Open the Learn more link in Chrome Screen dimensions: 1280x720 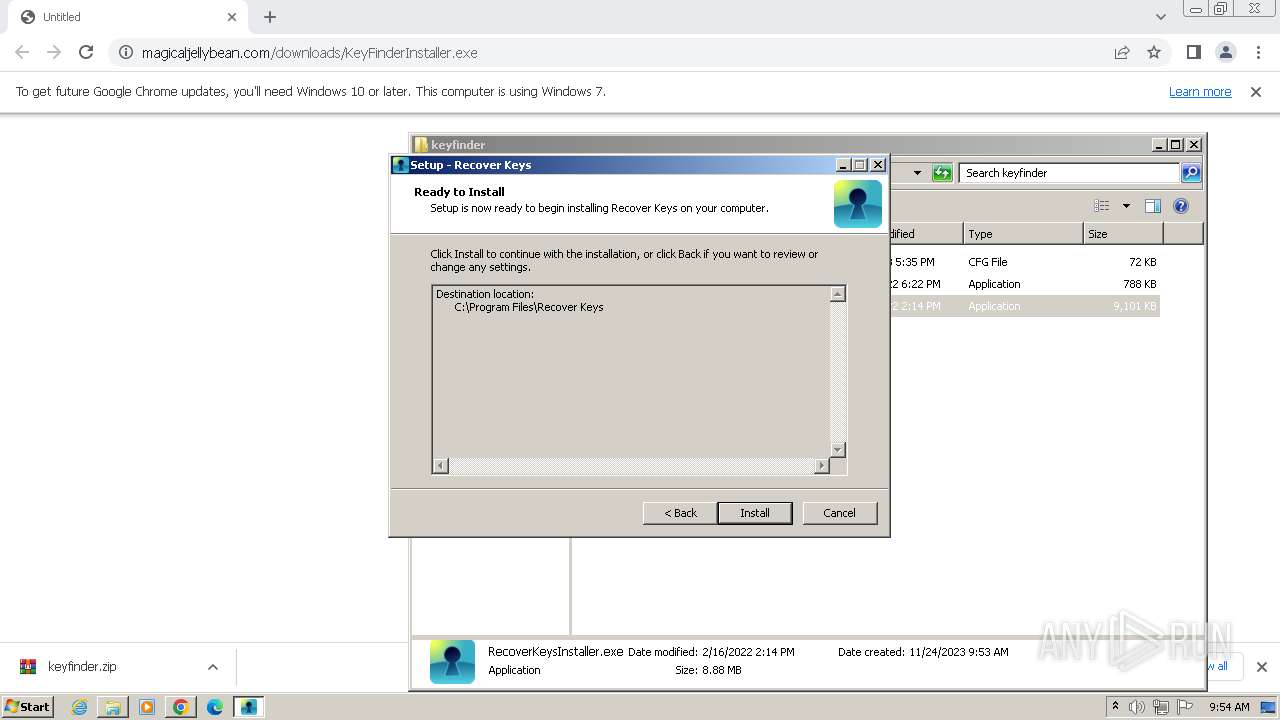pos(1200,91)
